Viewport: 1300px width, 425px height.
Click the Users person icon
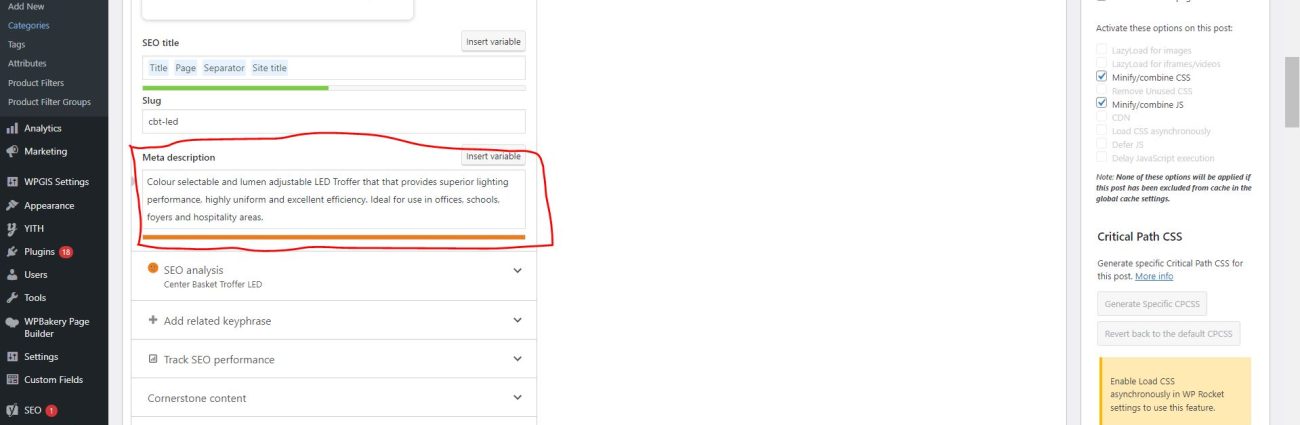click(x=12, y=275)
